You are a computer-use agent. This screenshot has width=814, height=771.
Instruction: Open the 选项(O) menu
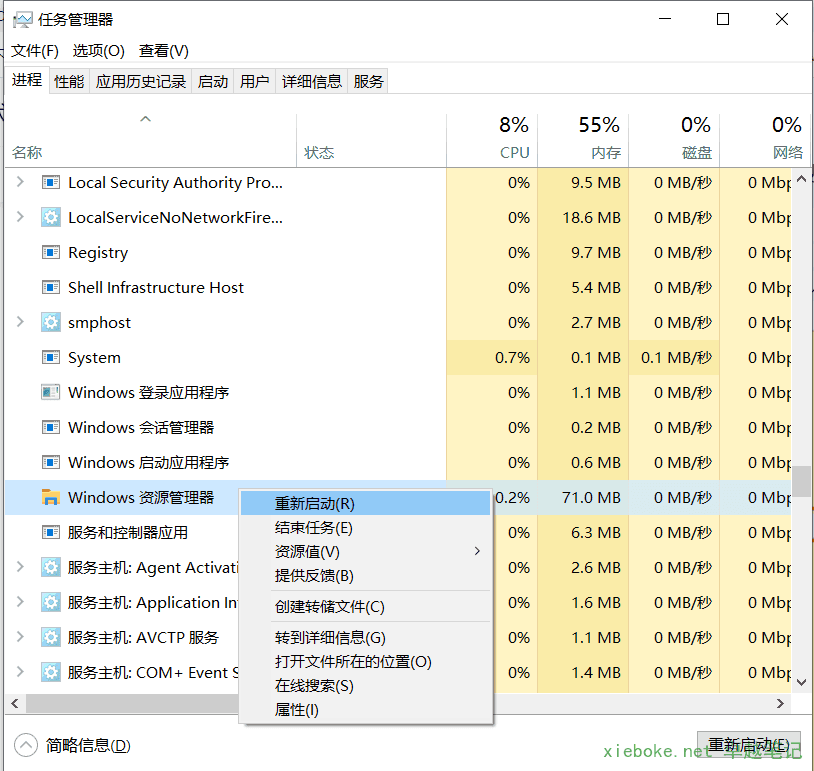click(x=98, y=51)
